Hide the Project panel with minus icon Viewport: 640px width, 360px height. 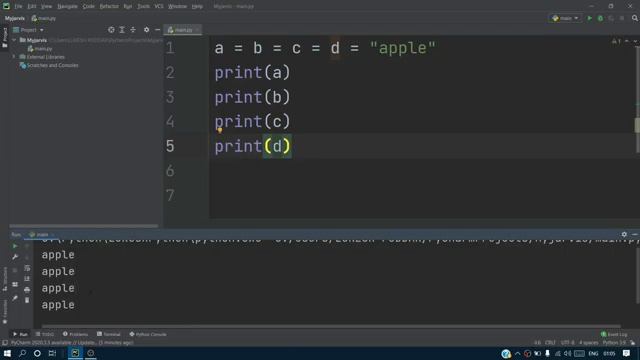[x=157, y=30]
